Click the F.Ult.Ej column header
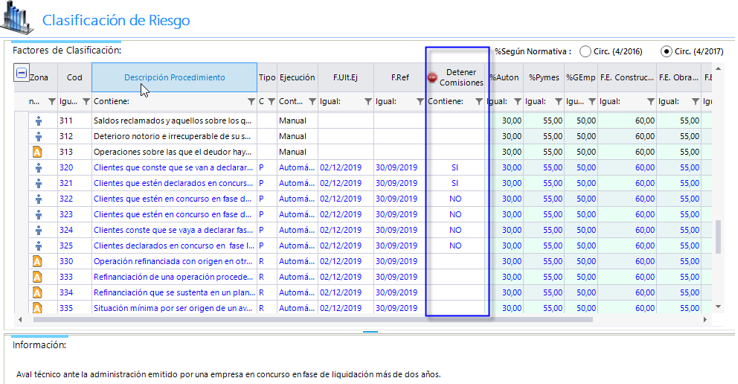This screenshot has height=384, width=738. [345, 77]
